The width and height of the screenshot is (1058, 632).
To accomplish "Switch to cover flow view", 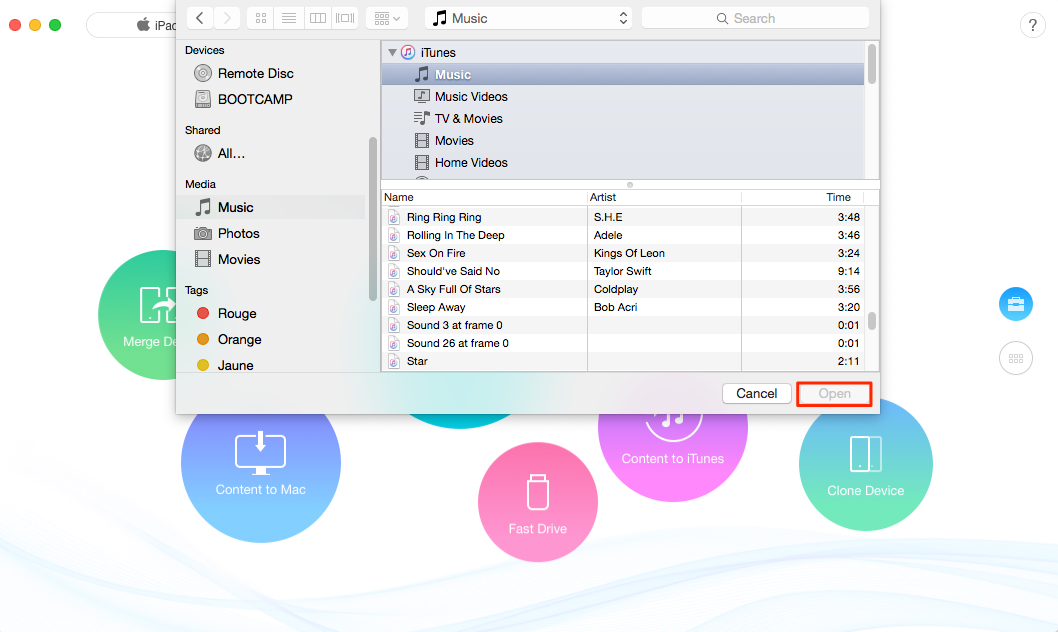I will tap(345, 18).
